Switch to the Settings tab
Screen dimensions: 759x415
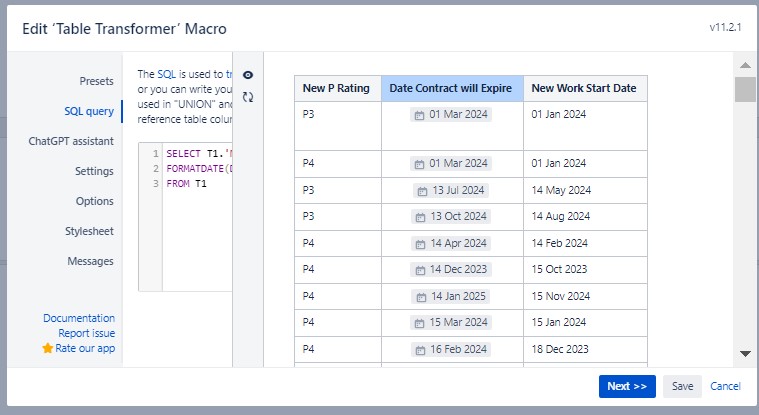click(94, 171)
